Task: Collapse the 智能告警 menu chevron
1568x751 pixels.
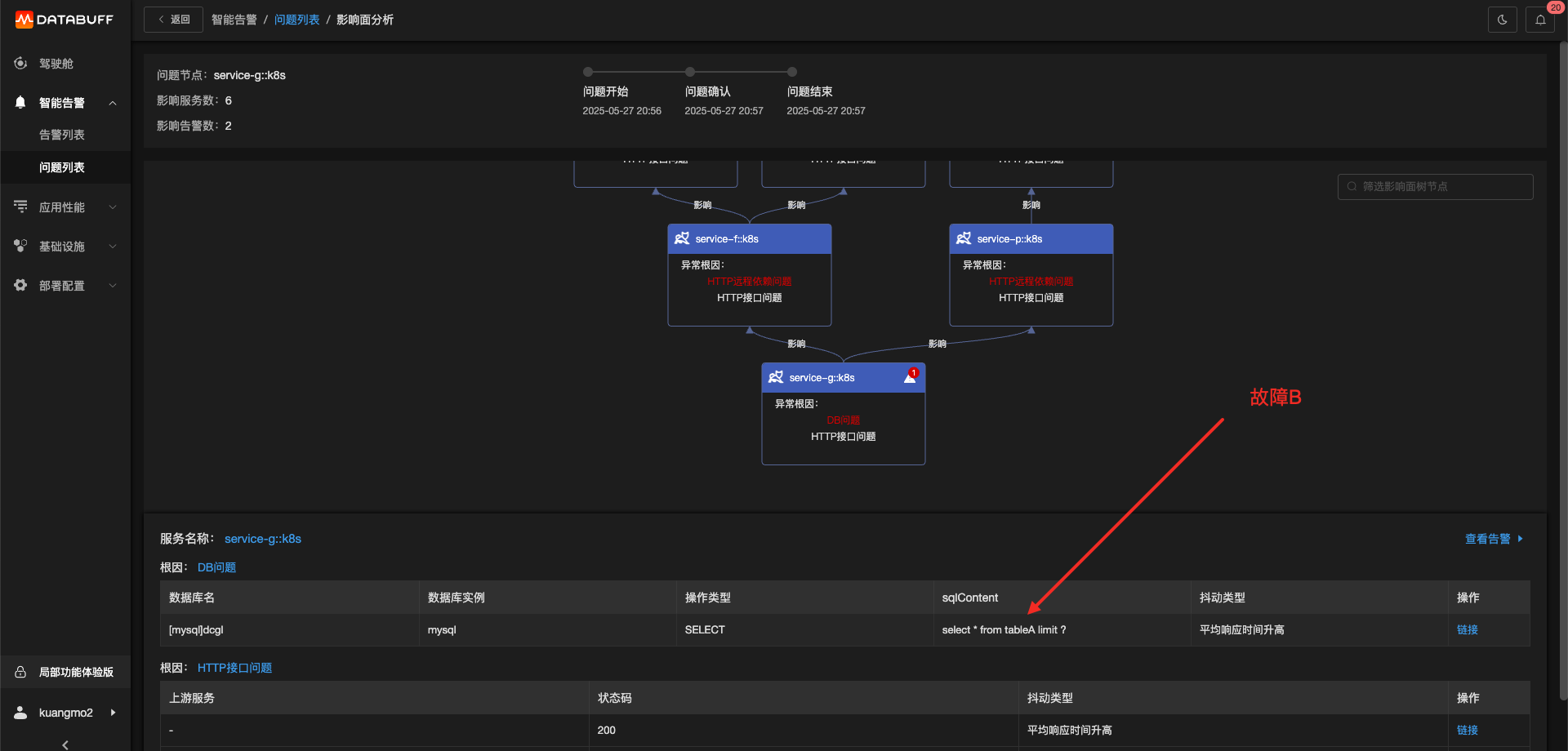Action: [113, 103]
